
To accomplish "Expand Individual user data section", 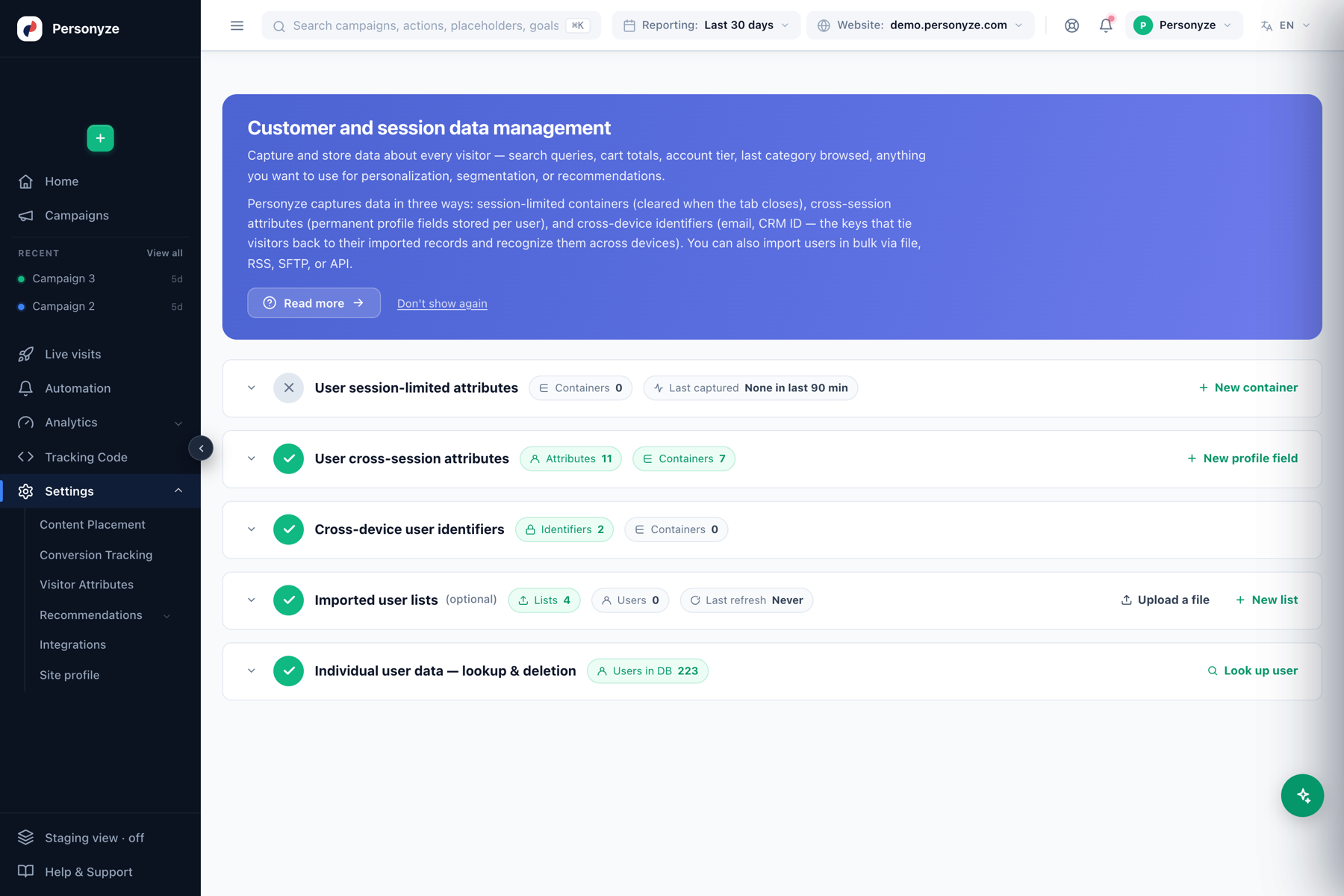I will [252, 671].
